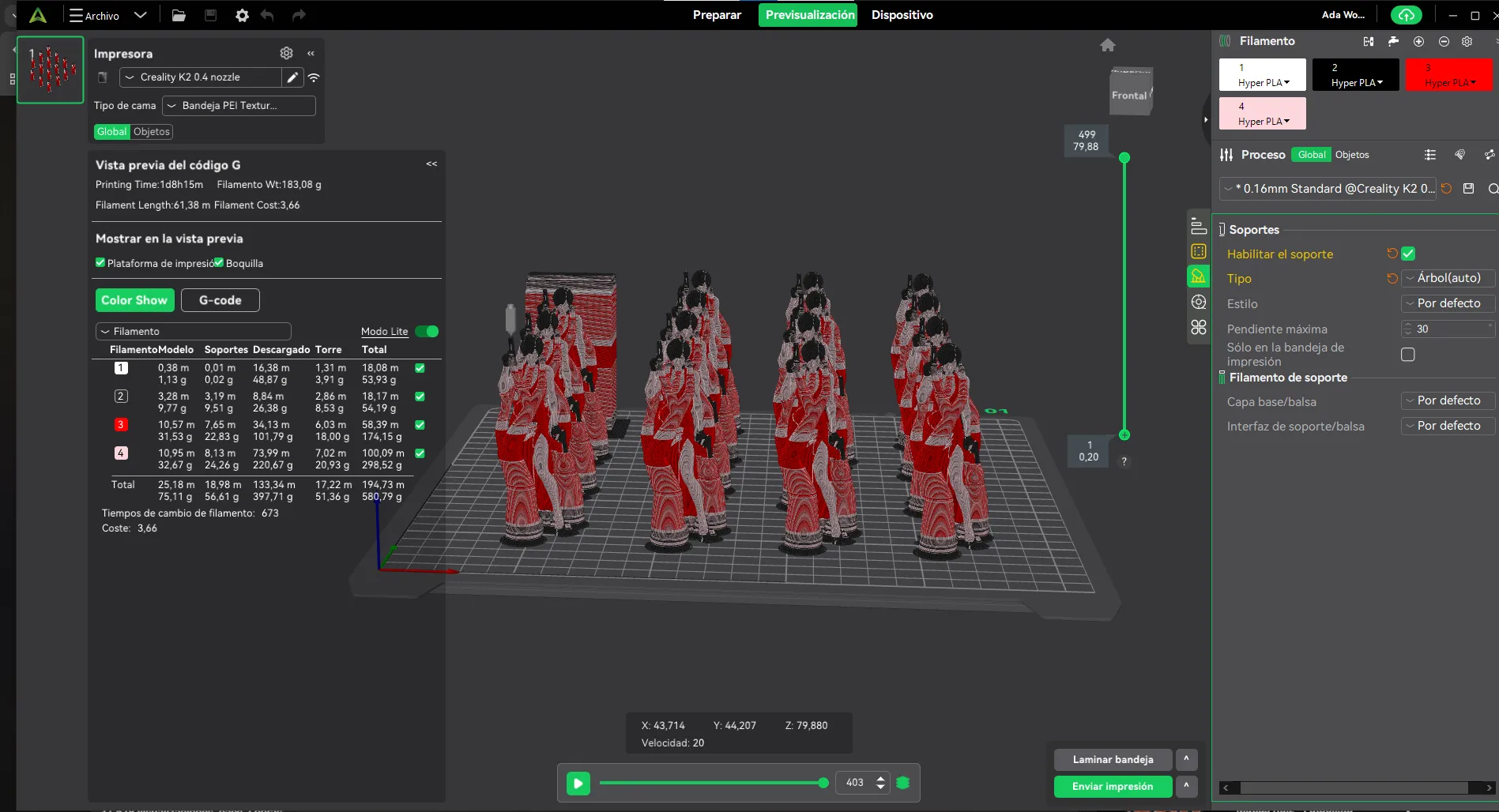Select the red filament 3 swatch
Image resolution: width=1499 pixels, height=812 pixels.
[x=1448, y=75]
